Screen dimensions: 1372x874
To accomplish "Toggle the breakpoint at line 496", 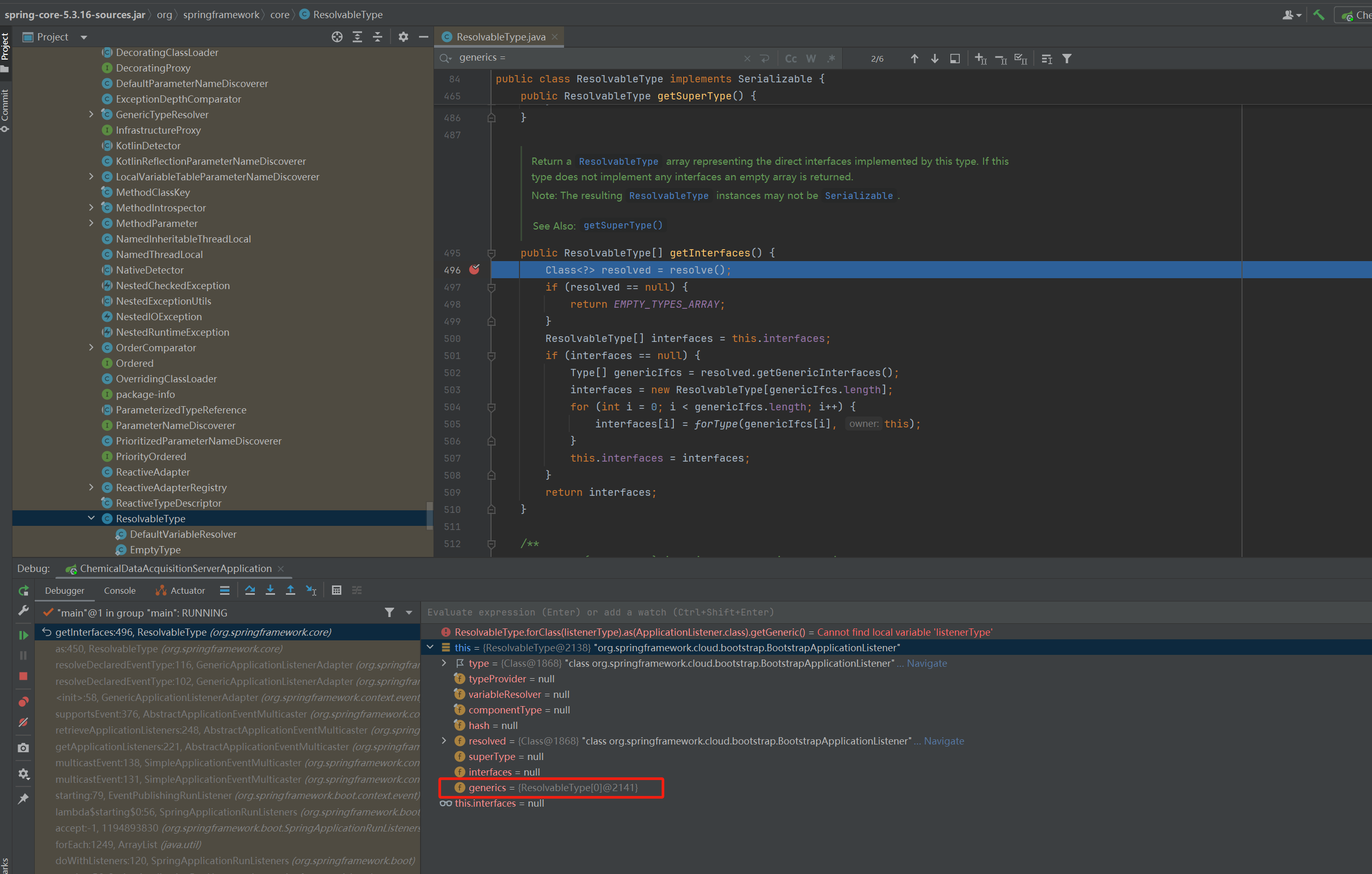I will tap(474, 270).
